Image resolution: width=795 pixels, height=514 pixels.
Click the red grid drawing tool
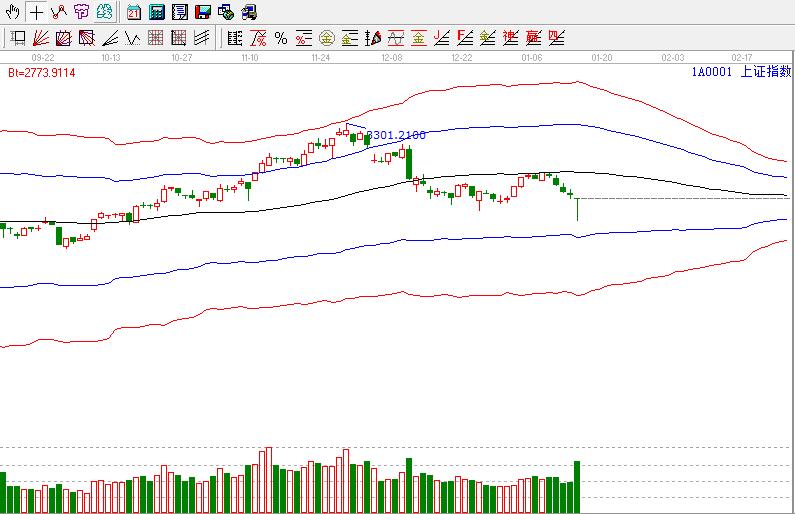[x=155, y=39]
